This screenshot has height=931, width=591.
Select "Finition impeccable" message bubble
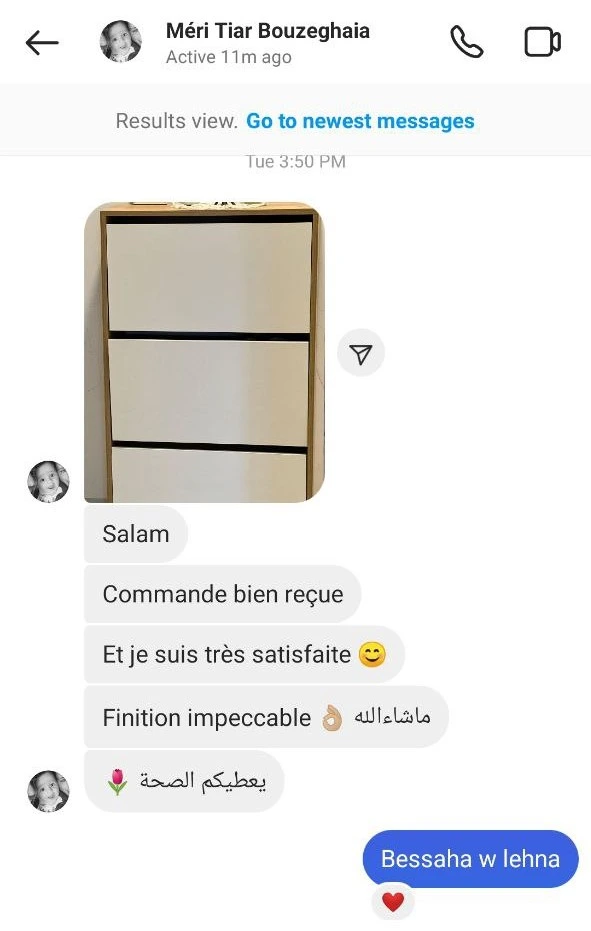266,717
